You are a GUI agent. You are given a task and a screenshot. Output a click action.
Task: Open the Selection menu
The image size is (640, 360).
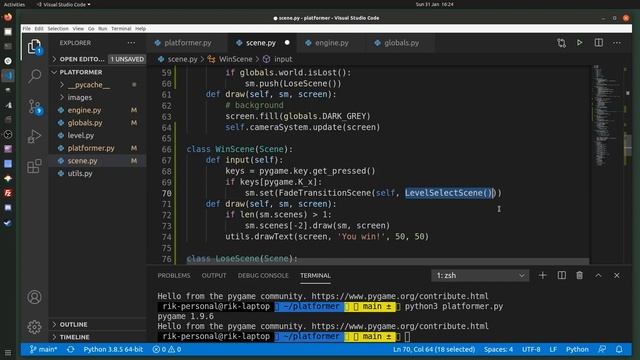coord(58,29)
